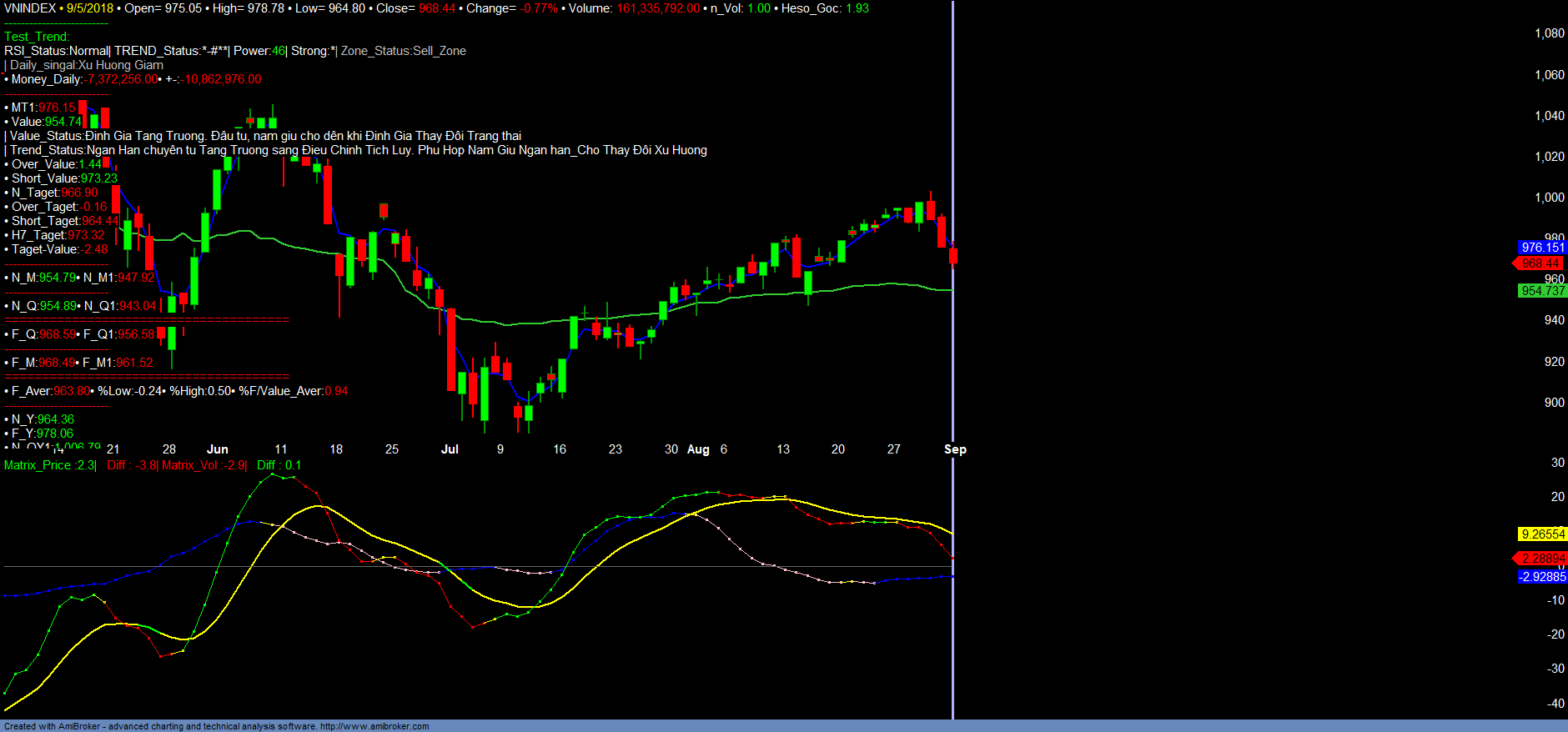Select the blue -2.92885 indicator label

1542,577
